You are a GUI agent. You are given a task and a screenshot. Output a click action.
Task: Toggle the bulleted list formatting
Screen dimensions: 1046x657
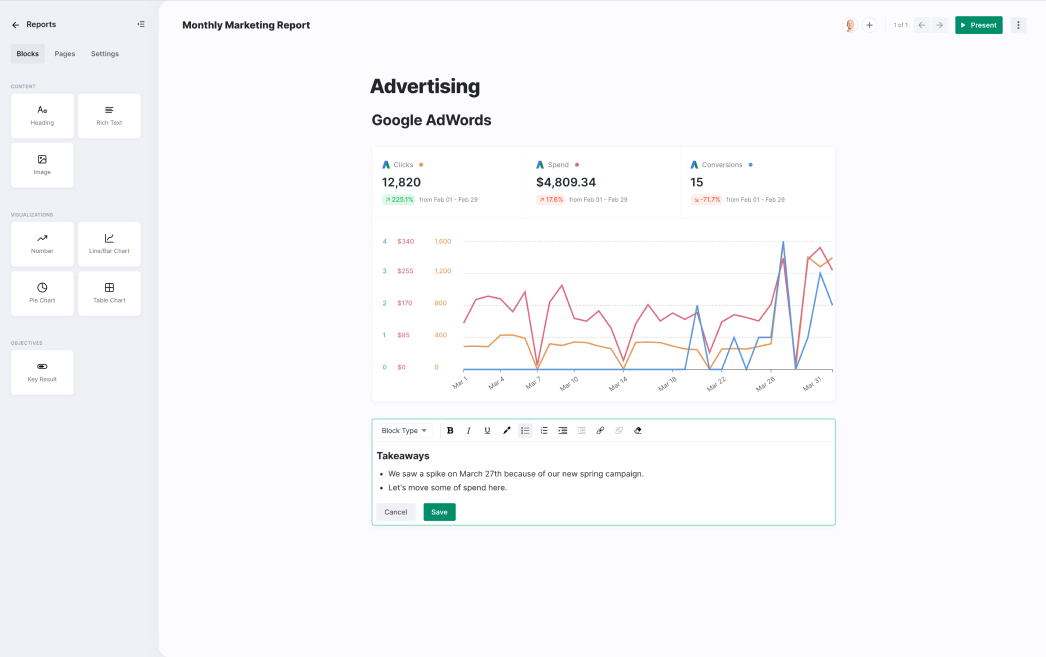(525, 430)
